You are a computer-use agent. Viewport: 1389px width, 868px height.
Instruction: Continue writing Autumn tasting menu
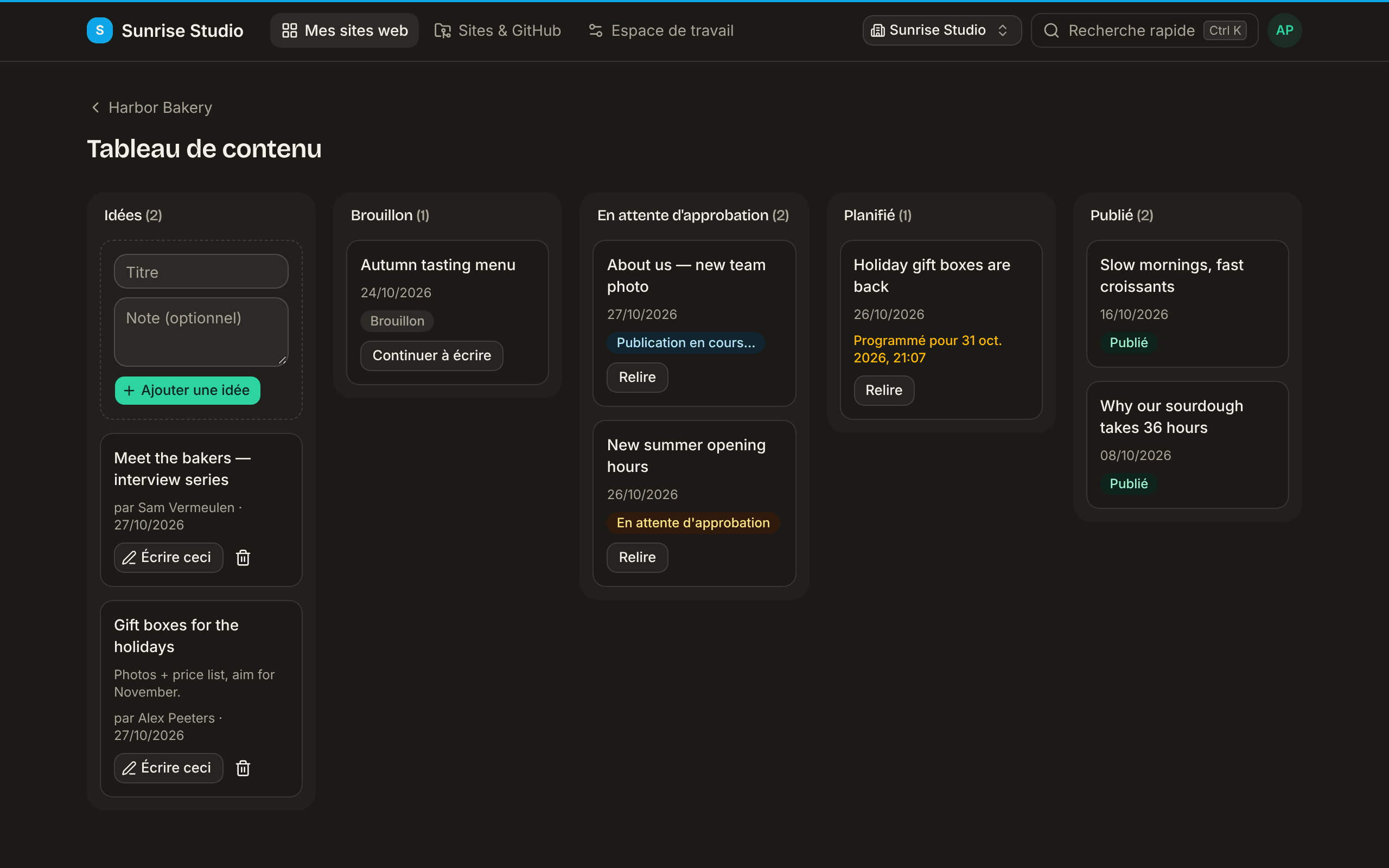432,355
